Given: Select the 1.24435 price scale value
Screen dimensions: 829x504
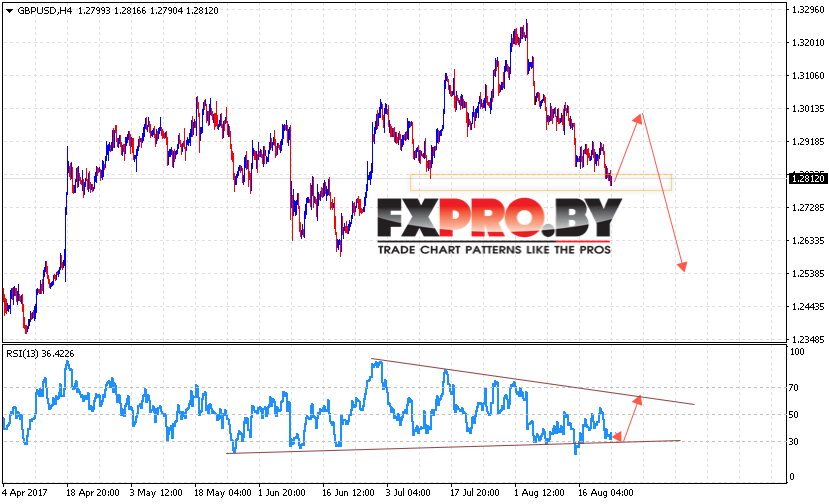Looking at the screenshot, I should click(808, 307).
